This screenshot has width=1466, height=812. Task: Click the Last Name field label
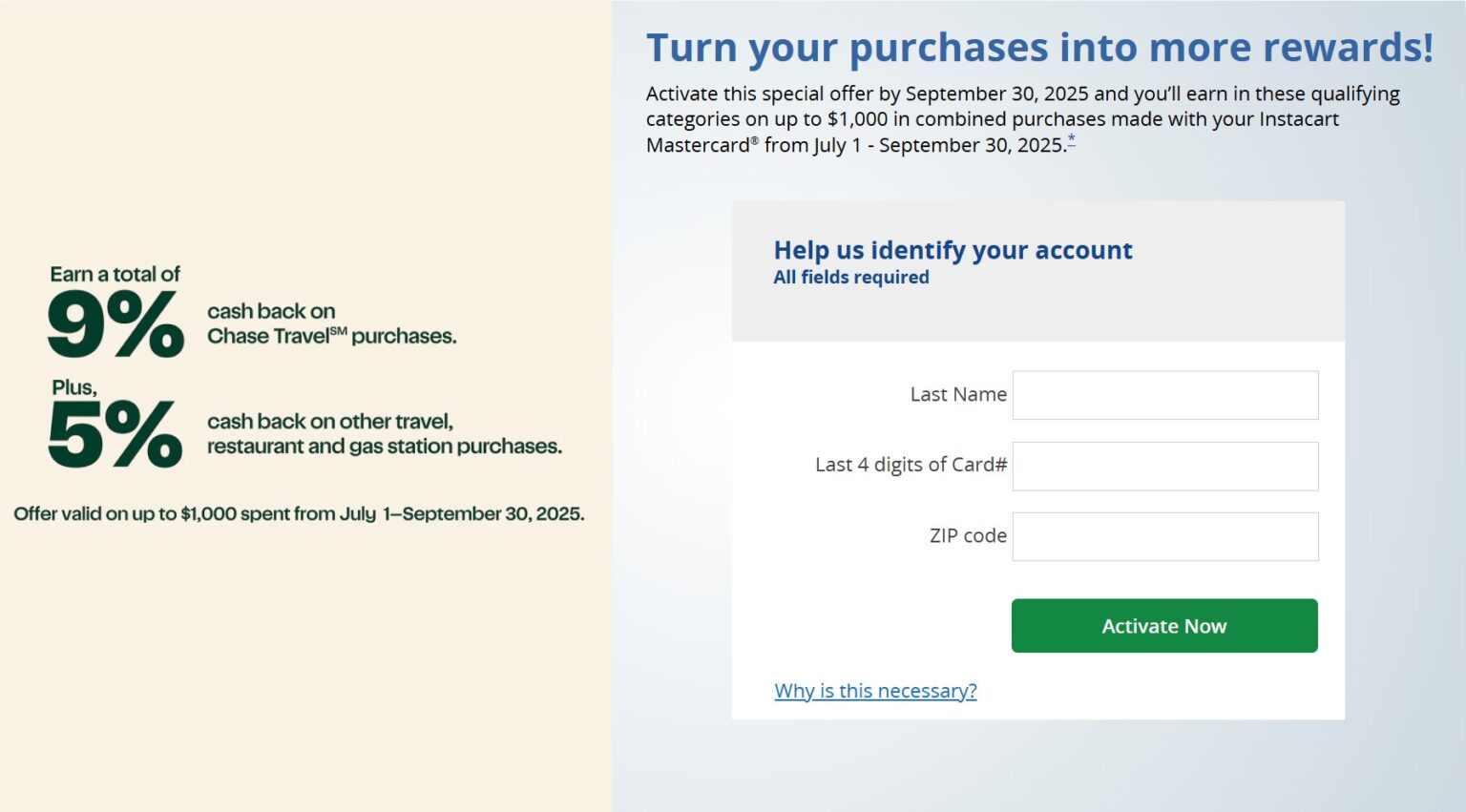click(958, 394)
